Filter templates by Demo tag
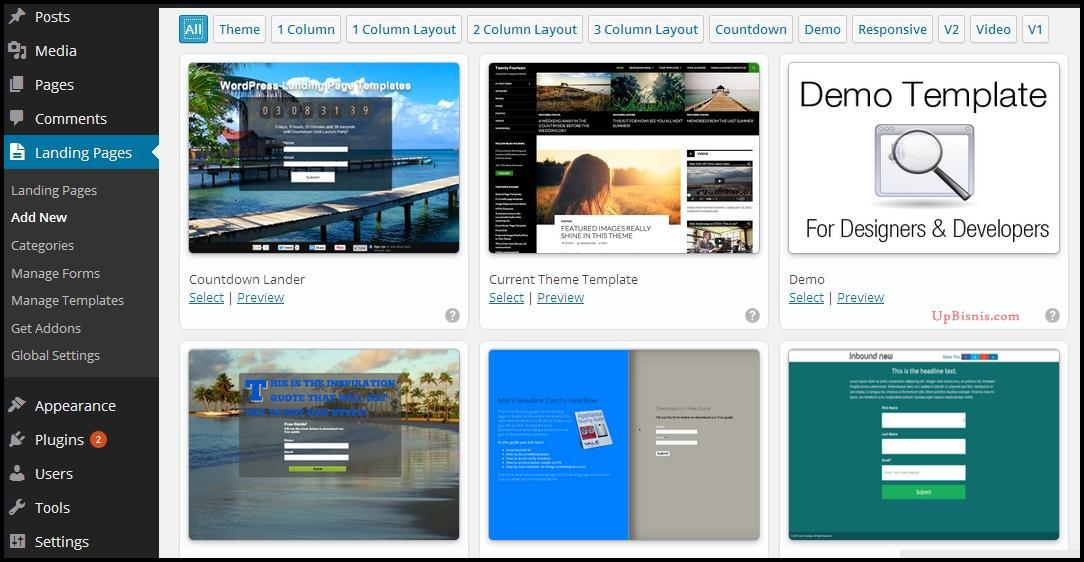Image resolution: width=1084 pixels, height=562 pixels. (x=822, y=29)
